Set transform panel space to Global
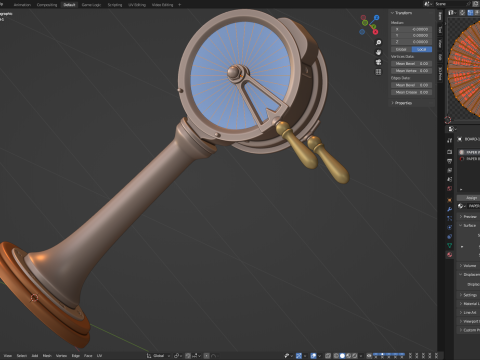The height and width of the screenshot is (360, 480). 401,49
